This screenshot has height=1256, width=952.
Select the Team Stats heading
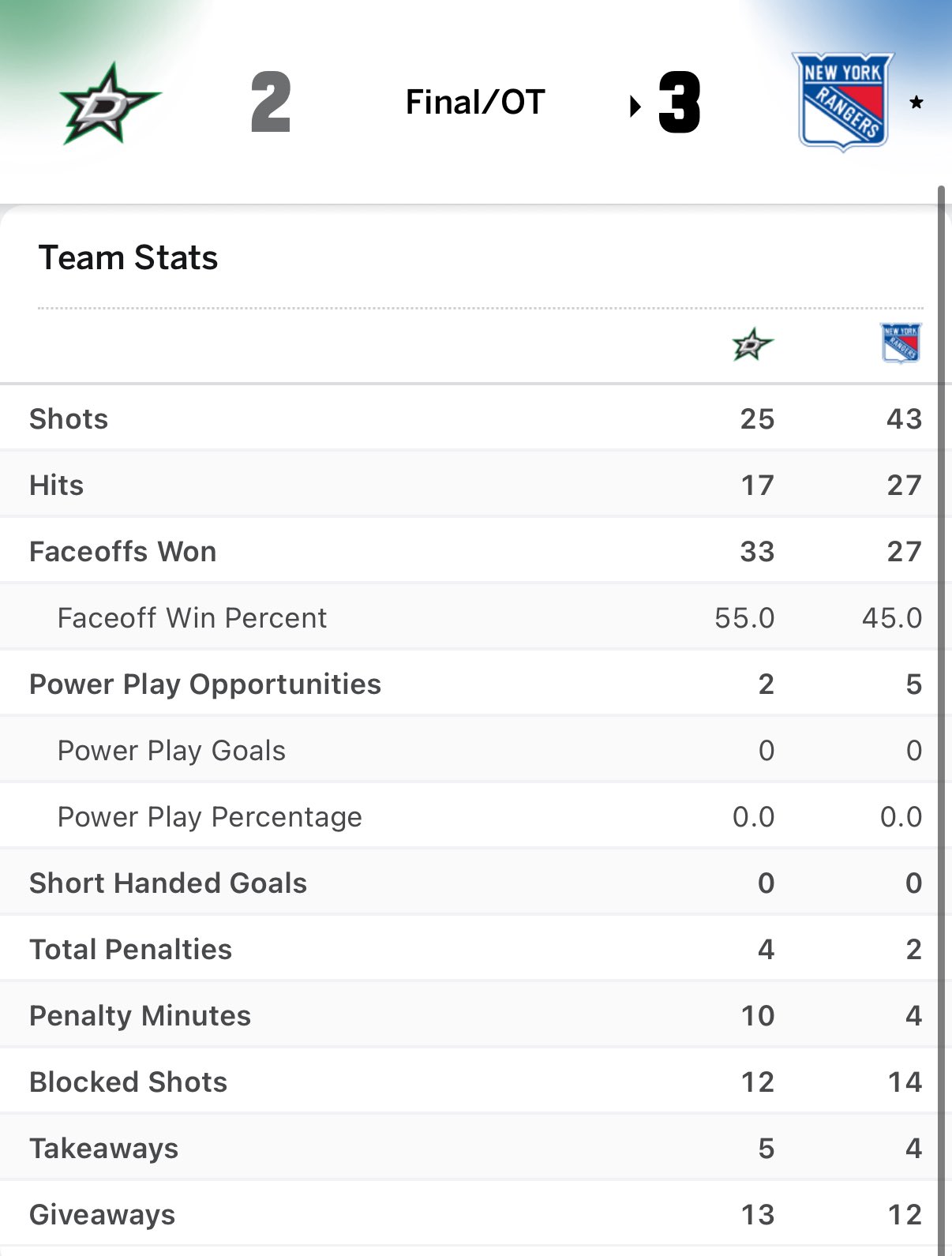coord(128,258)
